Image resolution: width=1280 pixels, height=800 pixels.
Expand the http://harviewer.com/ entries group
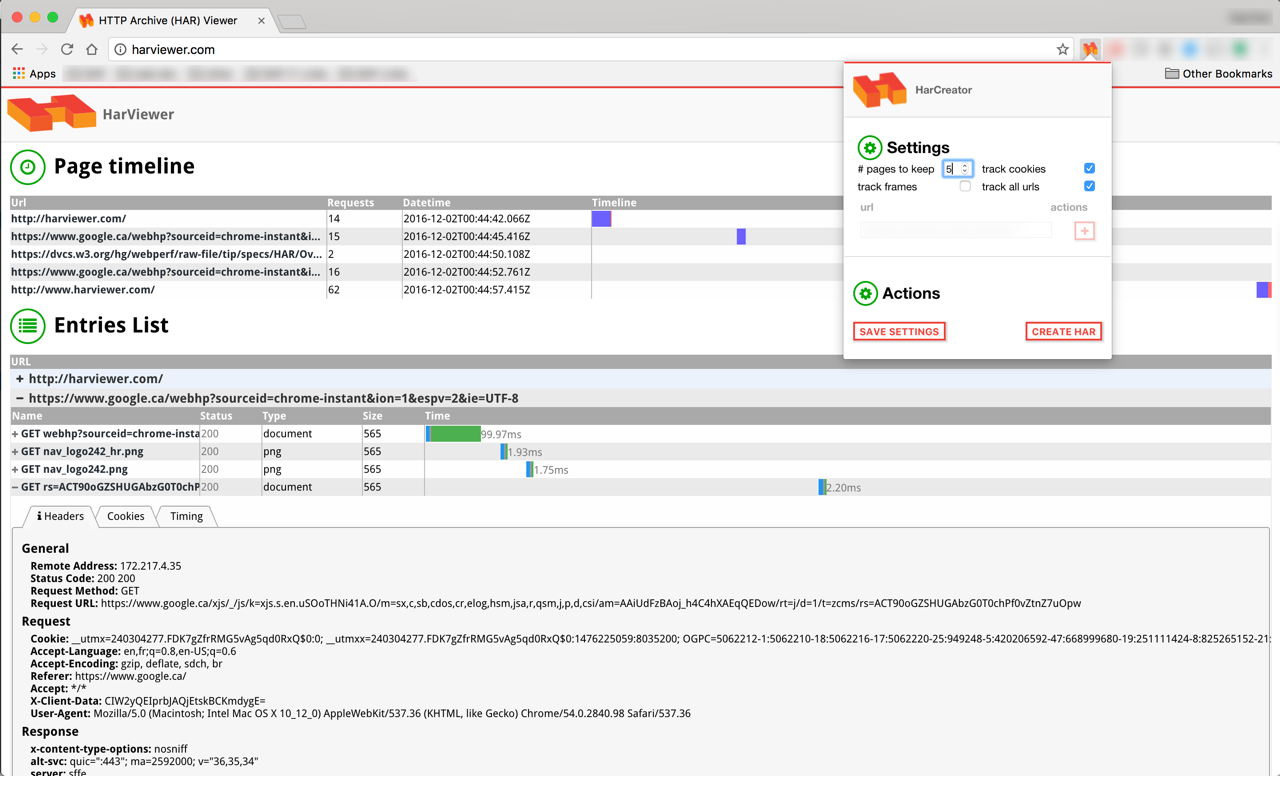[19, 379]
